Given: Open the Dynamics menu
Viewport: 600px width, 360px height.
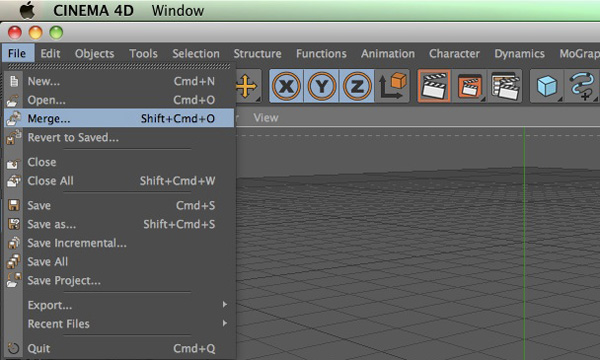Looking at the screenshot, I should point(519,54).
